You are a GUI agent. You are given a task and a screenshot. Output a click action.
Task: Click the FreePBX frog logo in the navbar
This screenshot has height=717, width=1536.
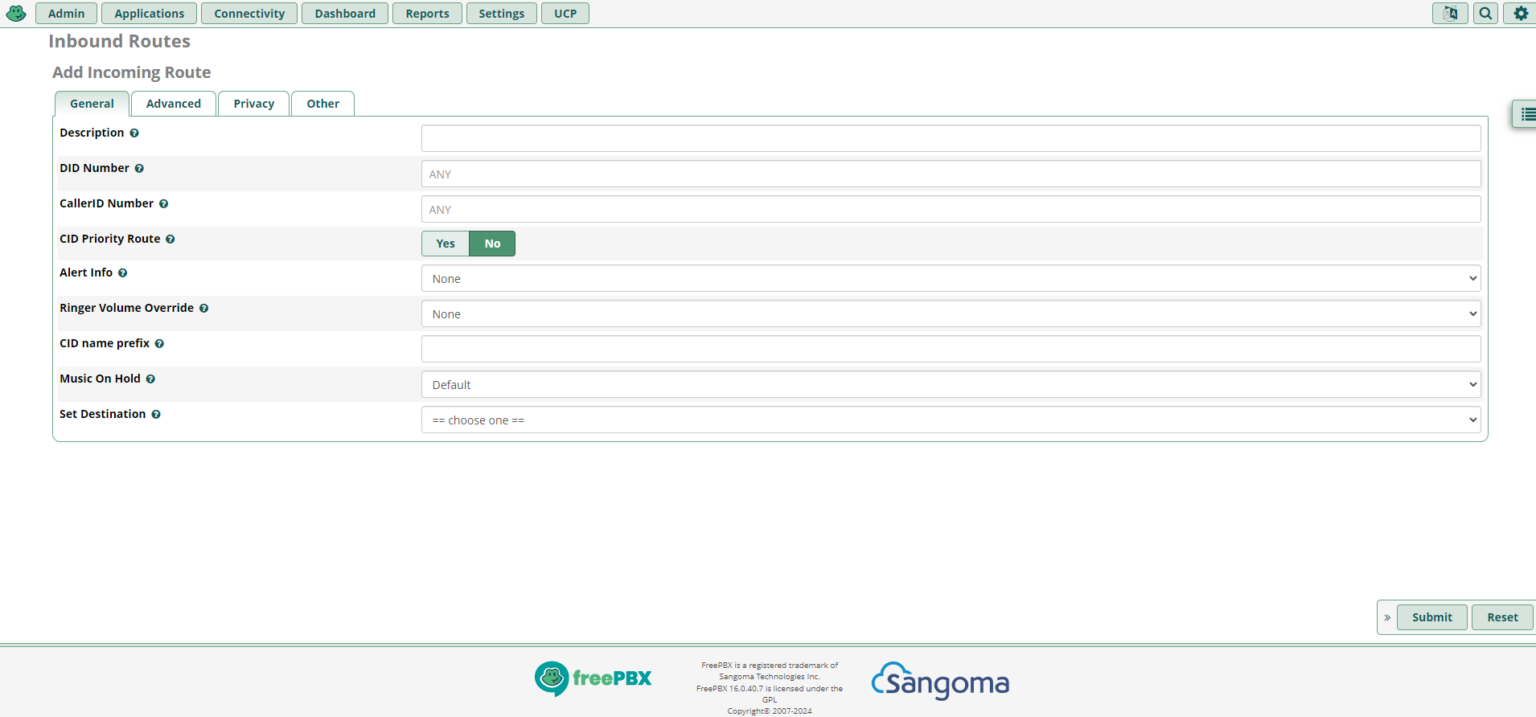[15, 13]
